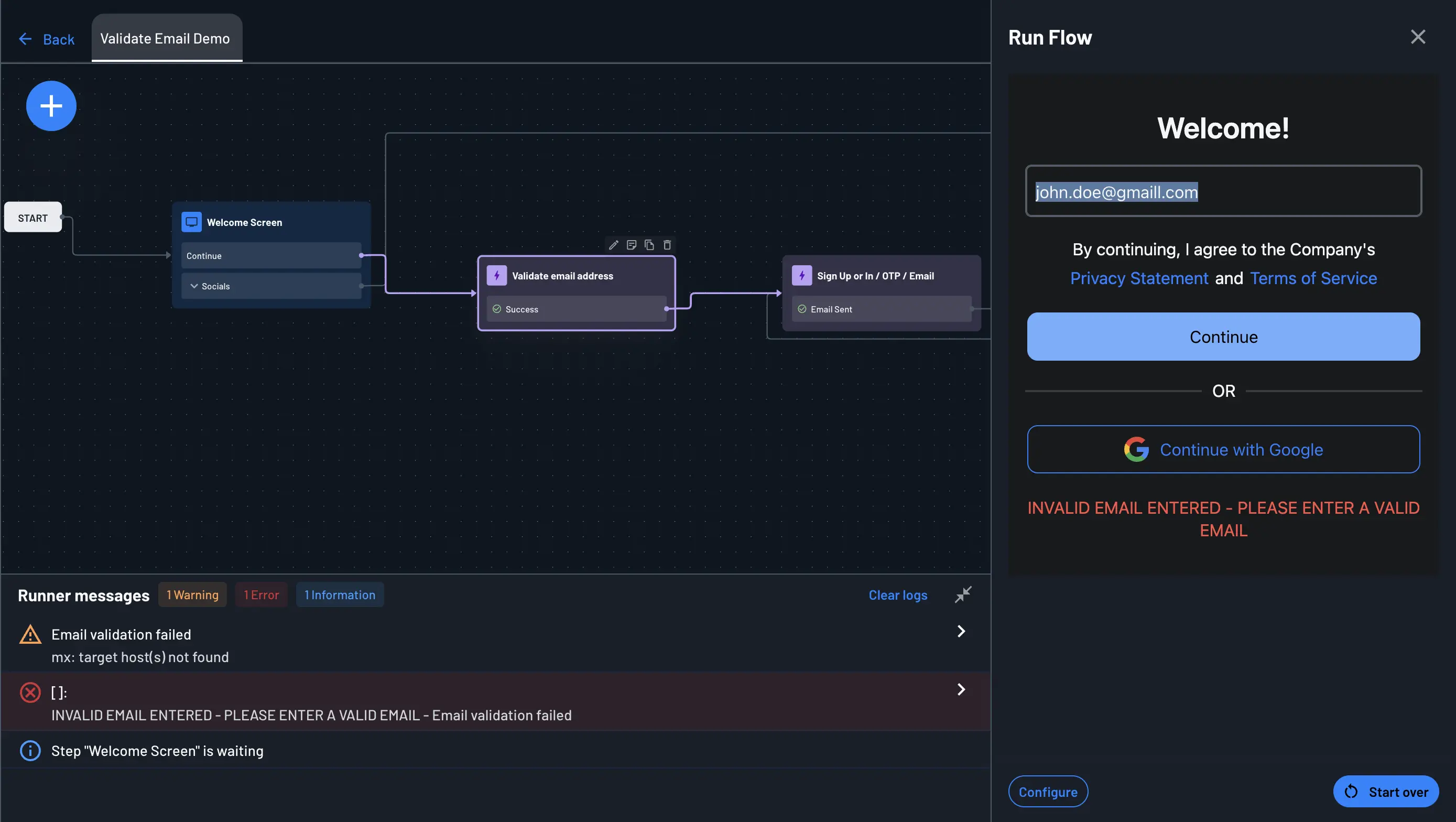Image resolution: width=1456 pixels, height=822 pixels.
Task: Select the Welcome Screen node title
Action: (244, 222)
